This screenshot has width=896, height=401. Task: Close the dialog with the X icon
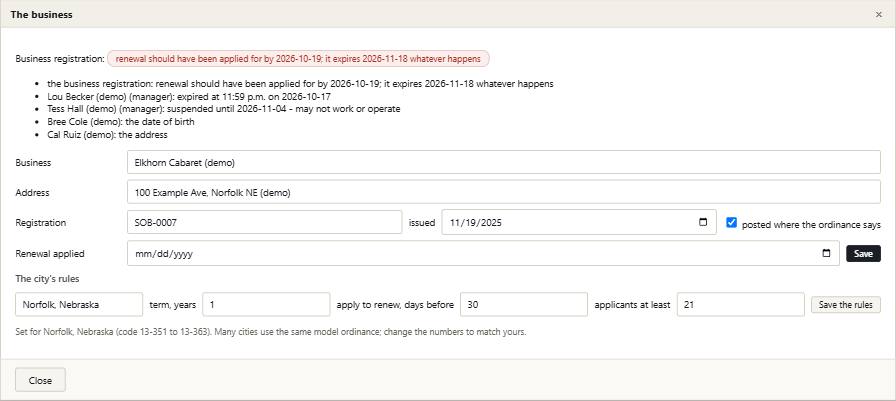pyautogui.click(x=879, y=15)
